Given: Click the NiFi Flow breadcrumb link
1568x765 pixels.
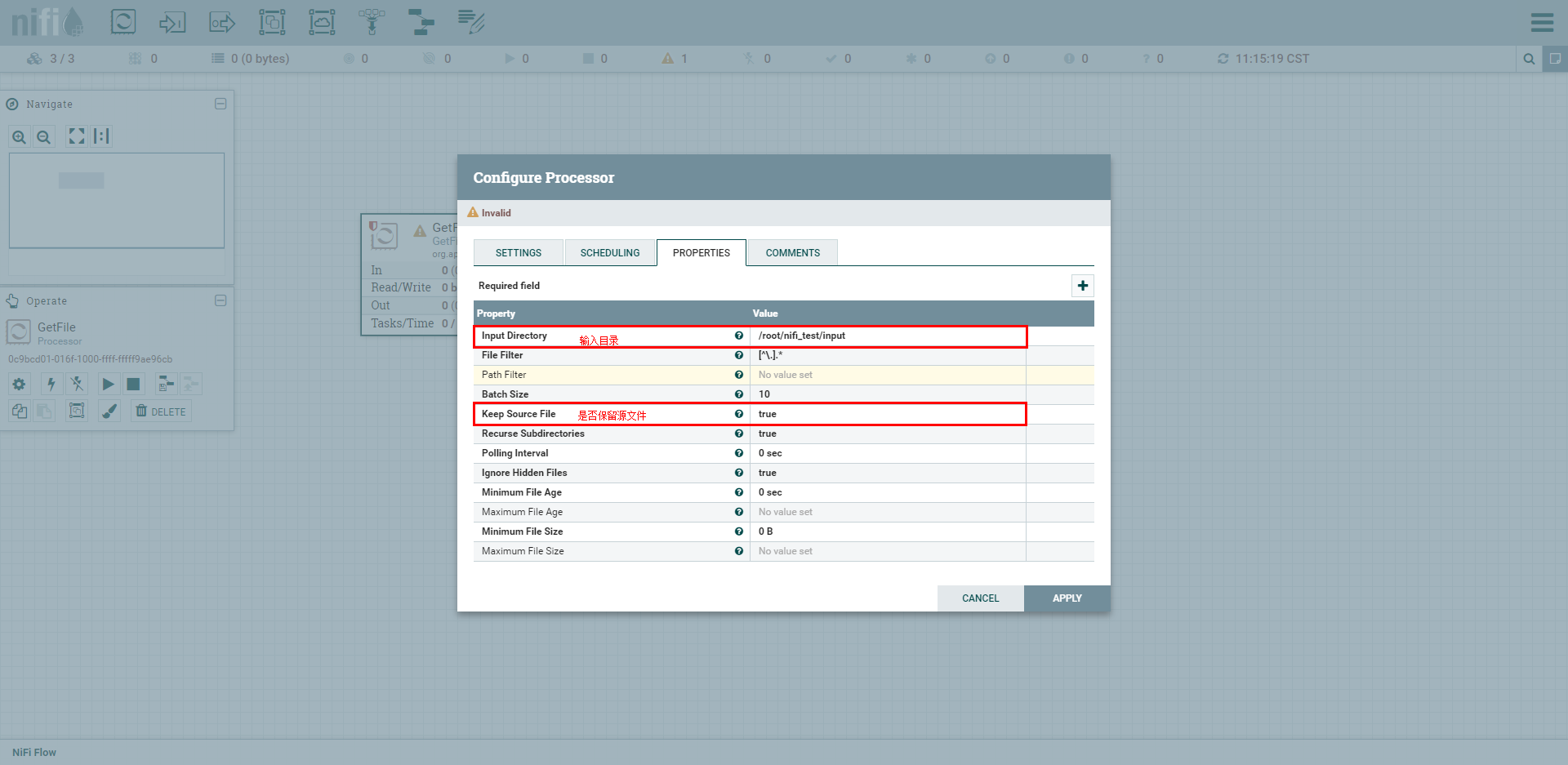Looking at the screenshot, I should (34, 753).
